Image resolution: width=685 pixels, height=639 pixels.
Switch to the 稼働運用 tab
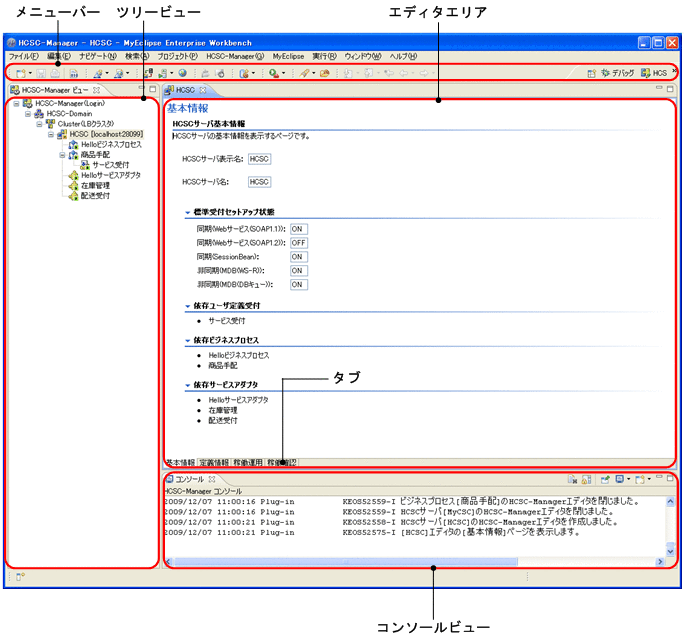pyautogui.click(x=247, y=463)
